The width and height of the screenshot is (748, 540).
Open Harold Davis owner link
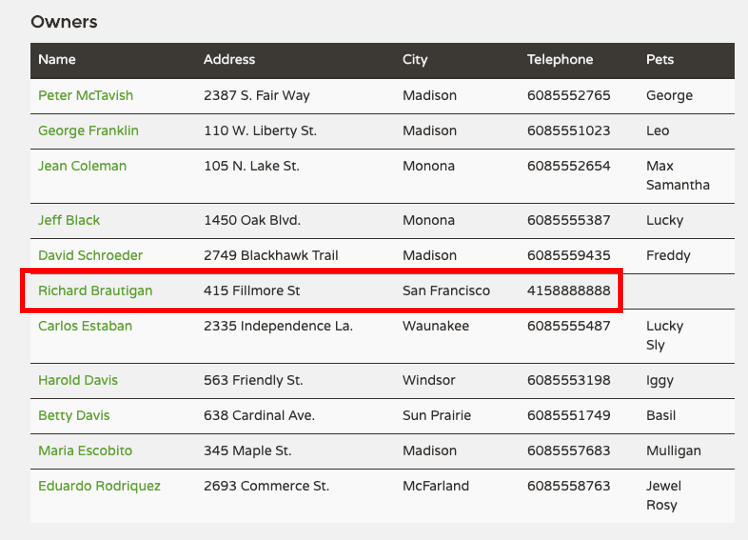pos(78,381)
